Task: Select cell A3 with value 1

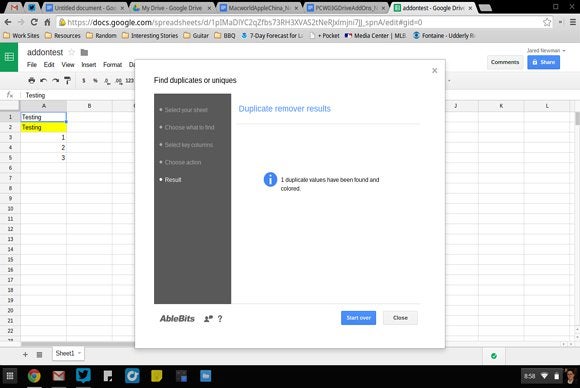Action: pos(44,138)
